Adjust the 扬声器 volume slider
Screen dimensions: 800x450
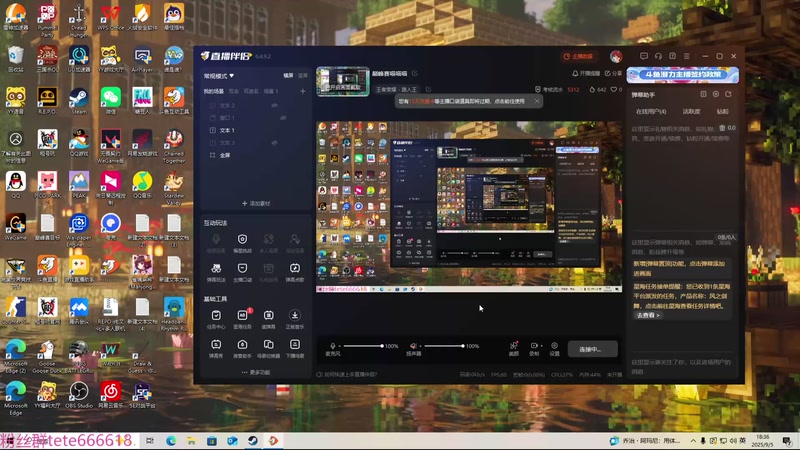[444, 346]
